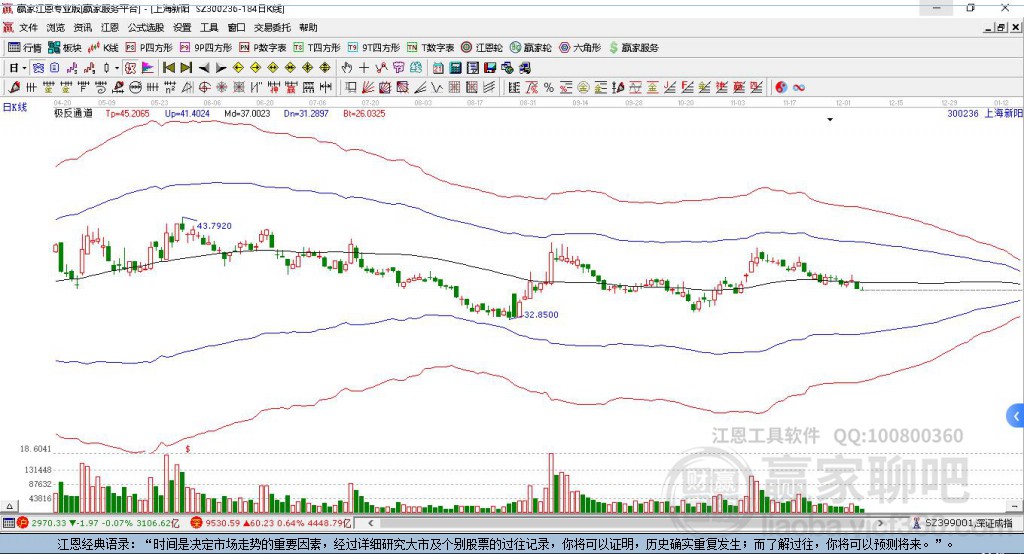The width and height of the screenshot is (1024, 554).
Task: Click the red-blue yin-yang icon
Action: pos(781,88)
